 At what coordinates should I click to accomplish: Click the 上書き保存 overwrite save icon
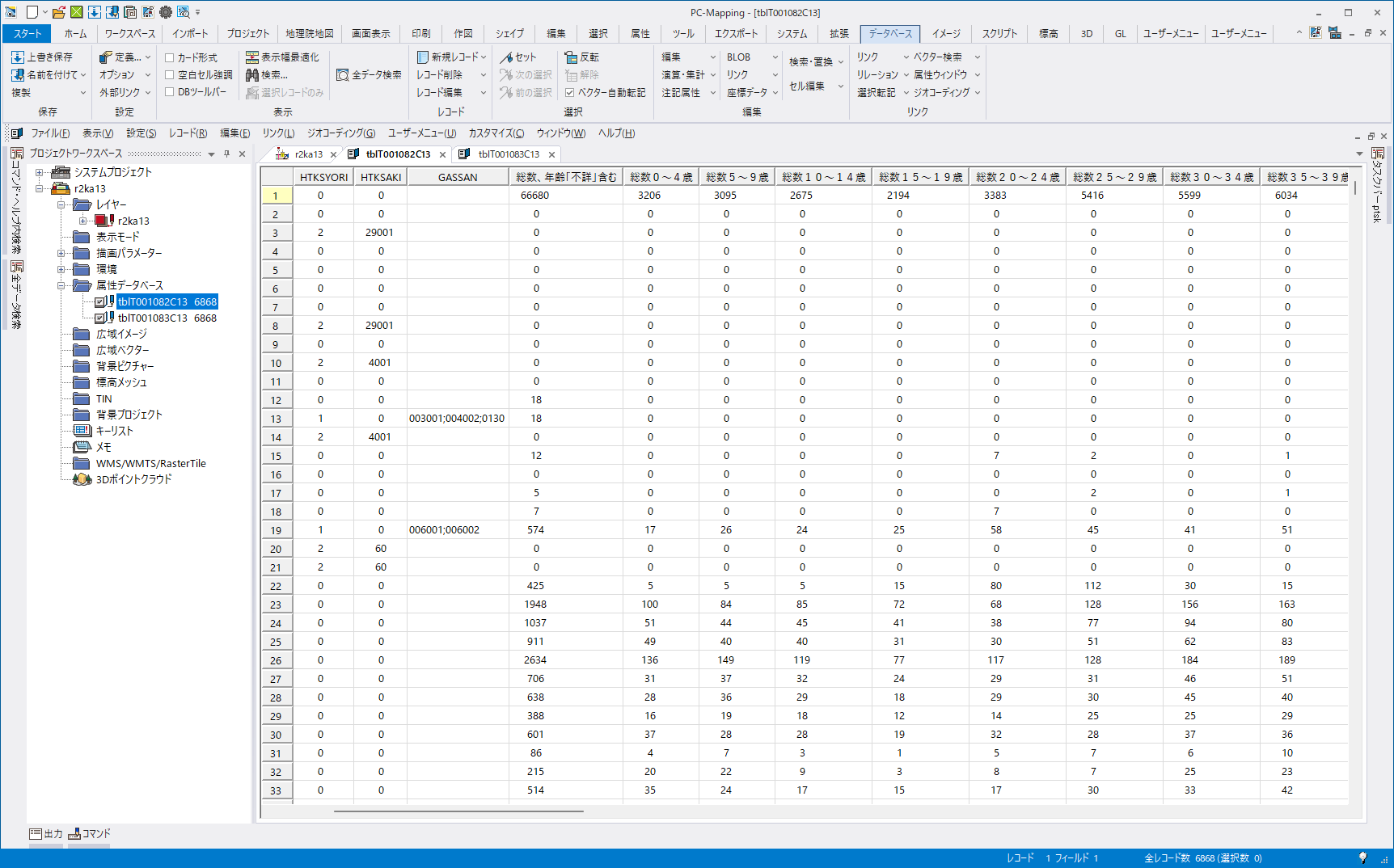coord(18,57)
